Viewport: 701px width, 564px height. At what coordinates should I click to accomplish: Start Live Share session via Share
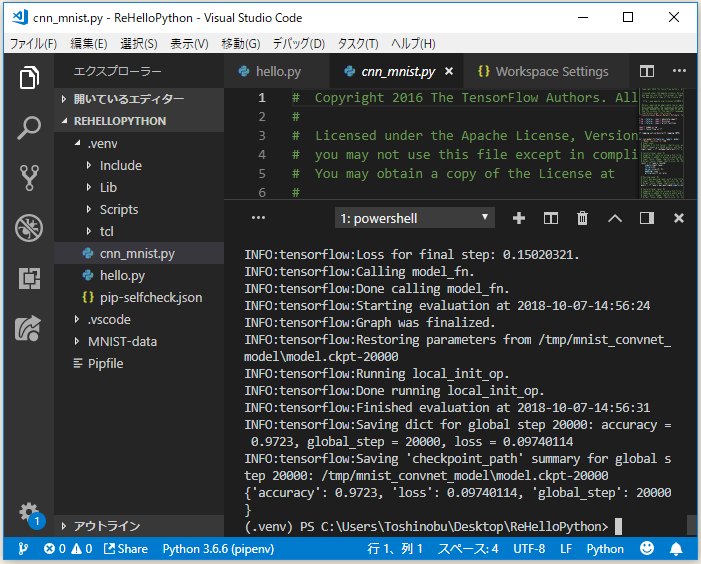pos(126,548)
